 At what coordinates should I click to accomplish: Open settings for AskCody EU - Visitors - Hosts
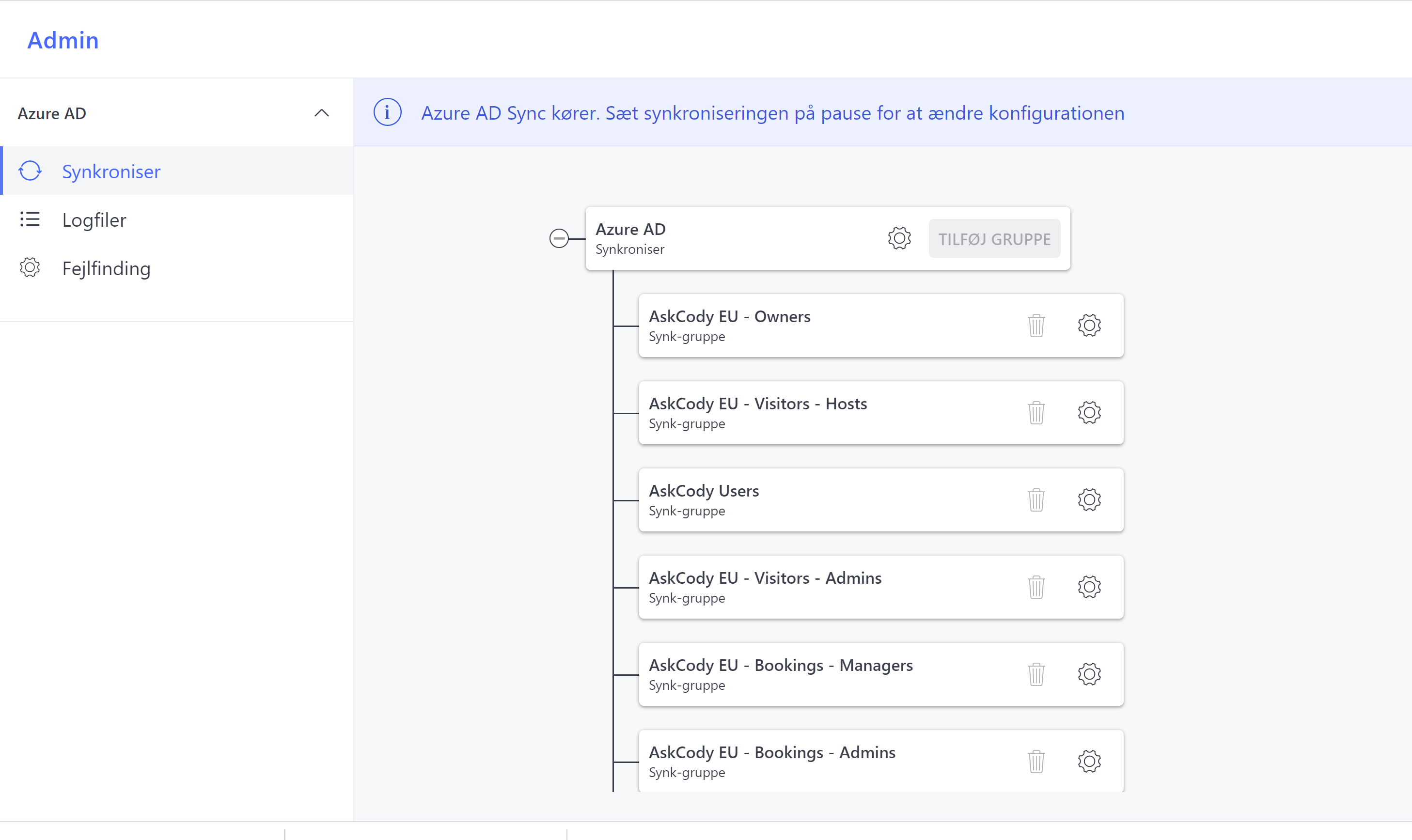pyautogui.click(x=1089, y=413)
